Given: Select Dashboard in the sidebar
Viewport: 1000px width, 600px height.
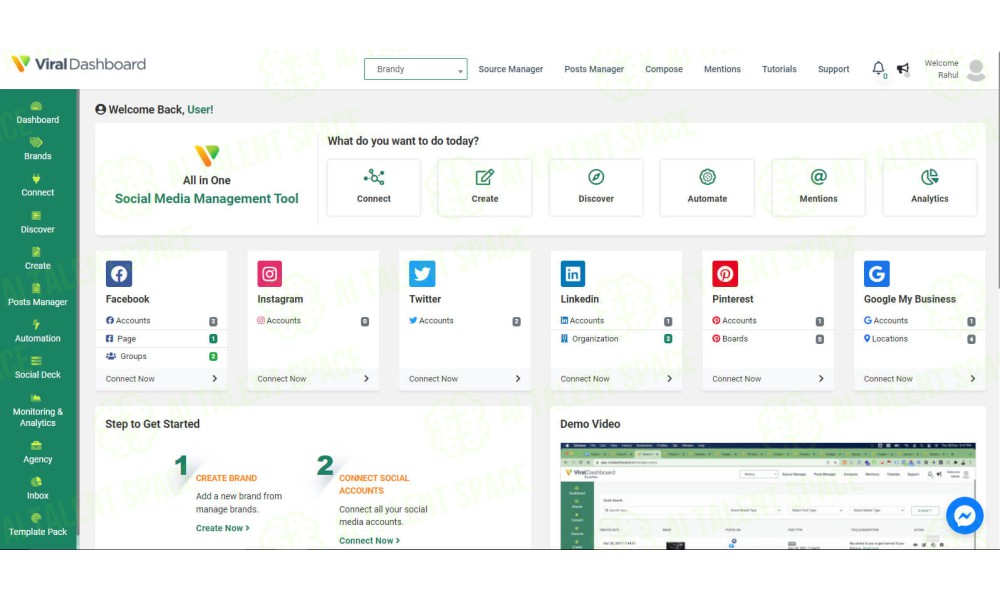Looking at the screenshot, I should (38, 113).
